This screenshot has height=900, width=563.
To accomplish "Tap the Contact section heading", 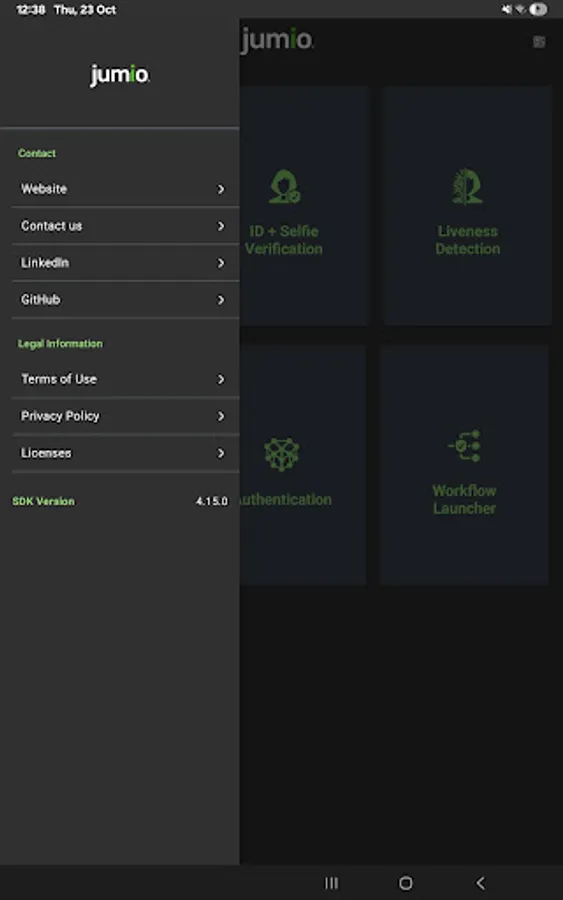I will pos(37,153).
